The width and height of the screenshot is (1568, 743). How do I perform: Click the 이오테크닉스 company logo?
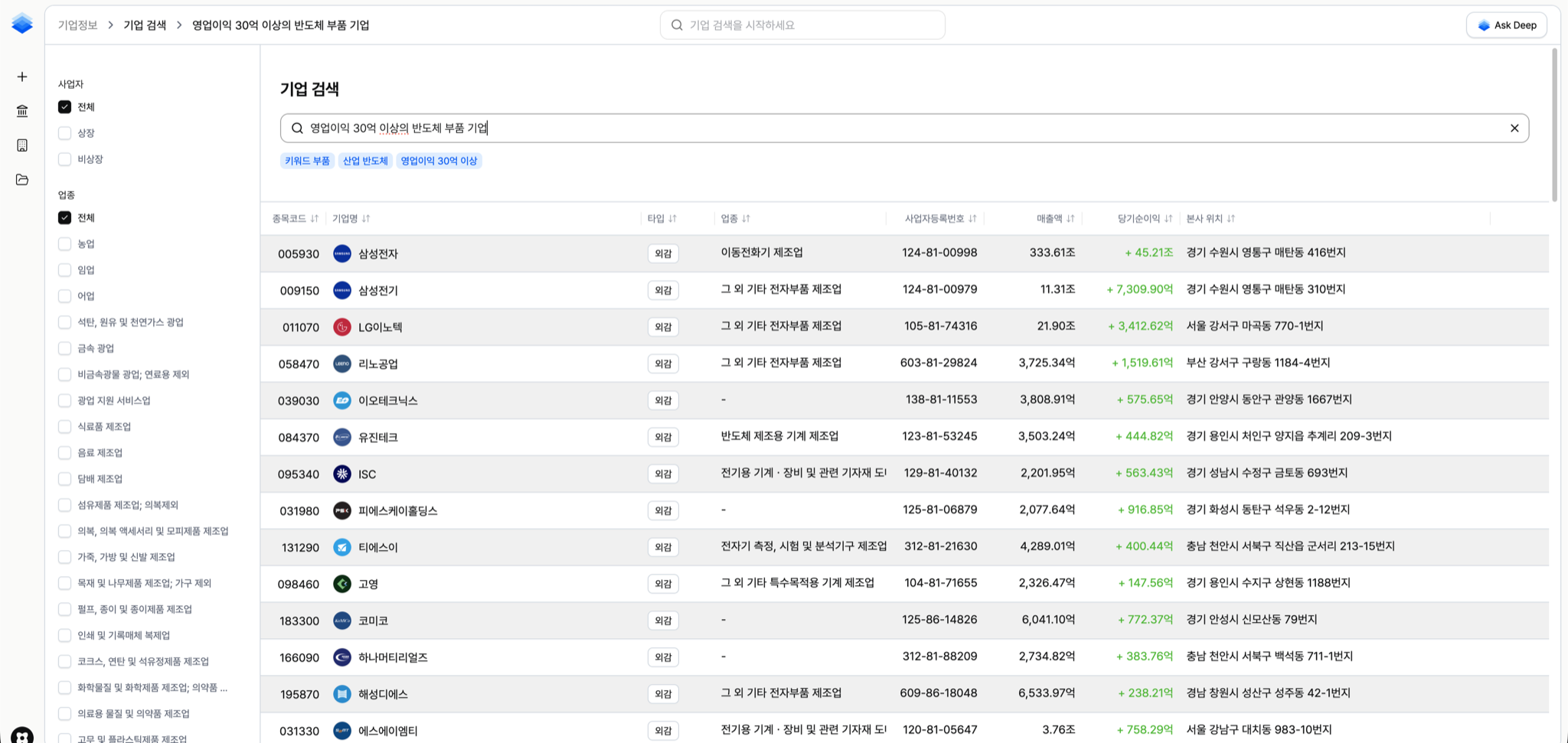click(x=342, y=400)
